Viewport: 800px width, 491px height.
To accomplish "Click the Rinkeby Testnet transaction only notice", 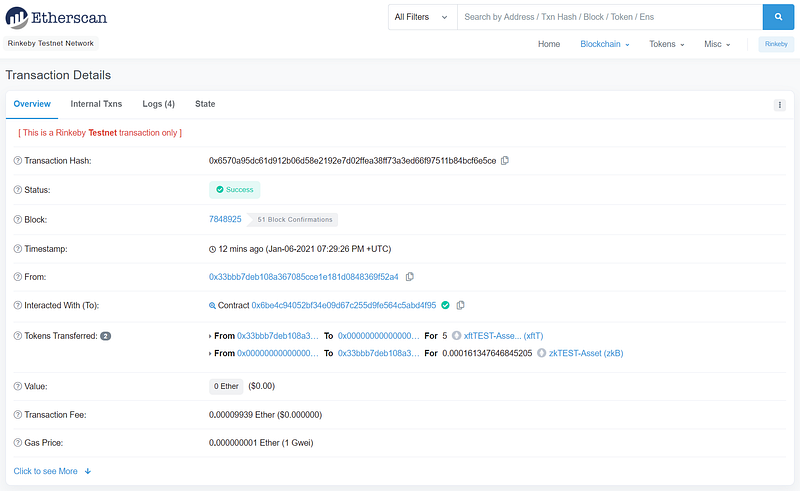I will pos(100,133).
